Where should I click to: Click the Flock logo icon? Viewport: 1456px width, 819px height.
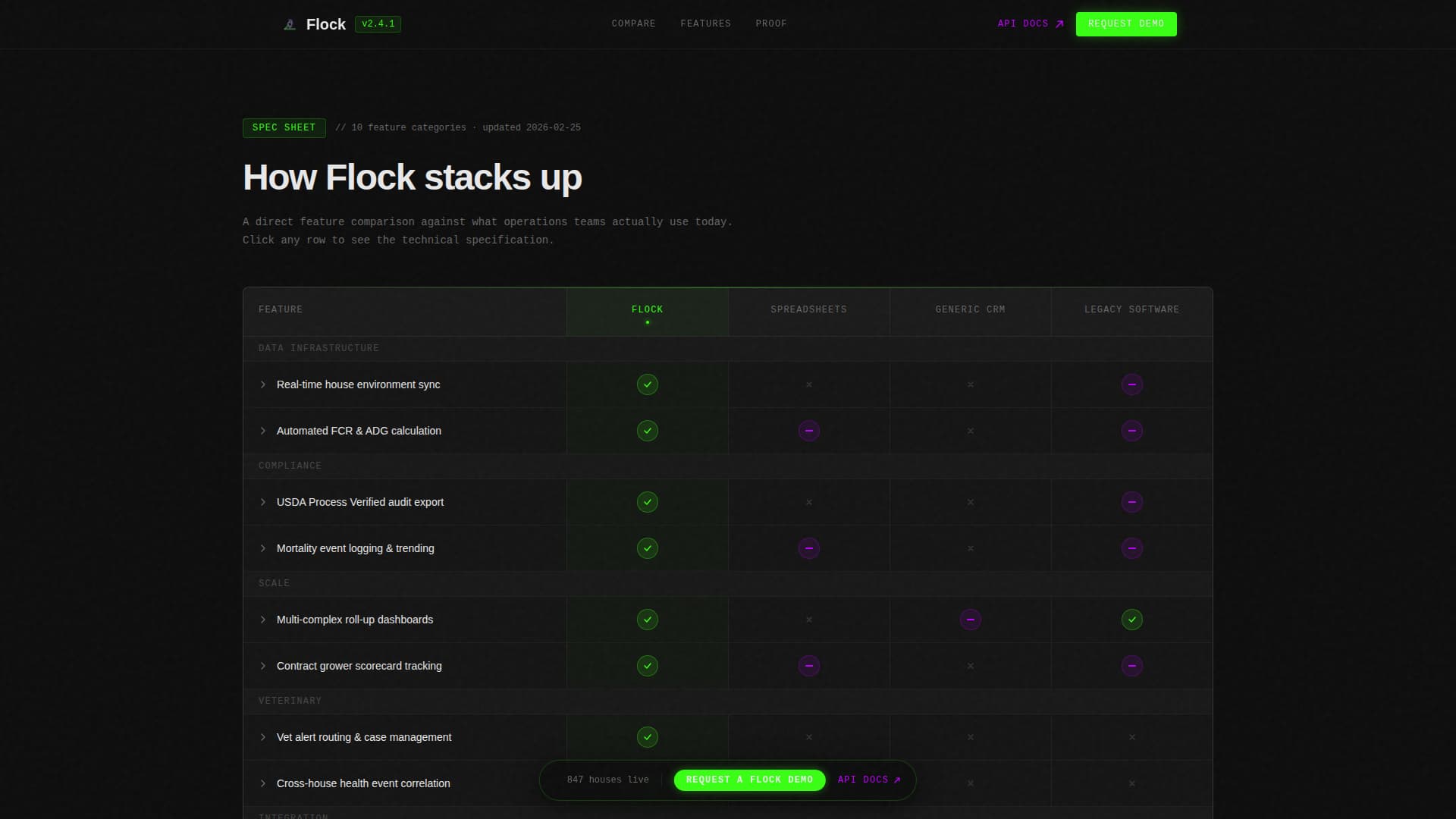click(x=290, y=24)
